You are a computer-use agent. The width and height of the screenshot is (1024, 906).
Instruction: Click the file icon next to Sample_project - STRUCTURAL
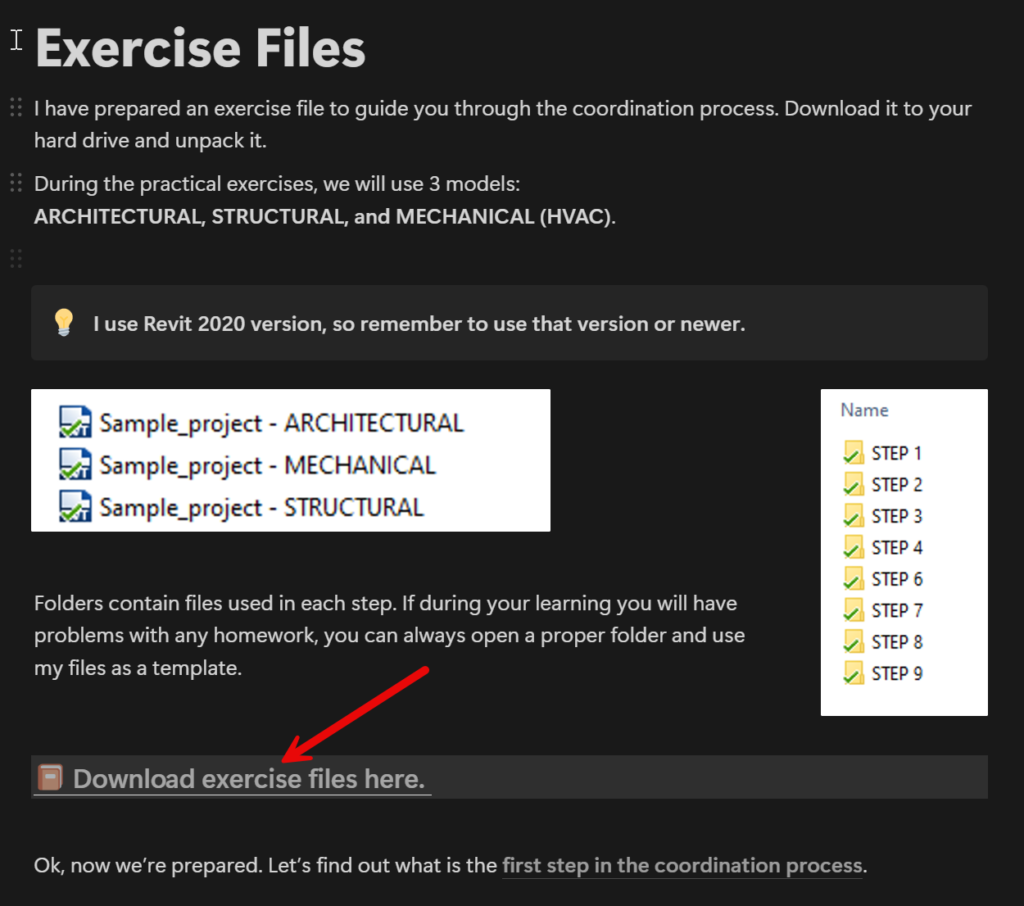75,507
